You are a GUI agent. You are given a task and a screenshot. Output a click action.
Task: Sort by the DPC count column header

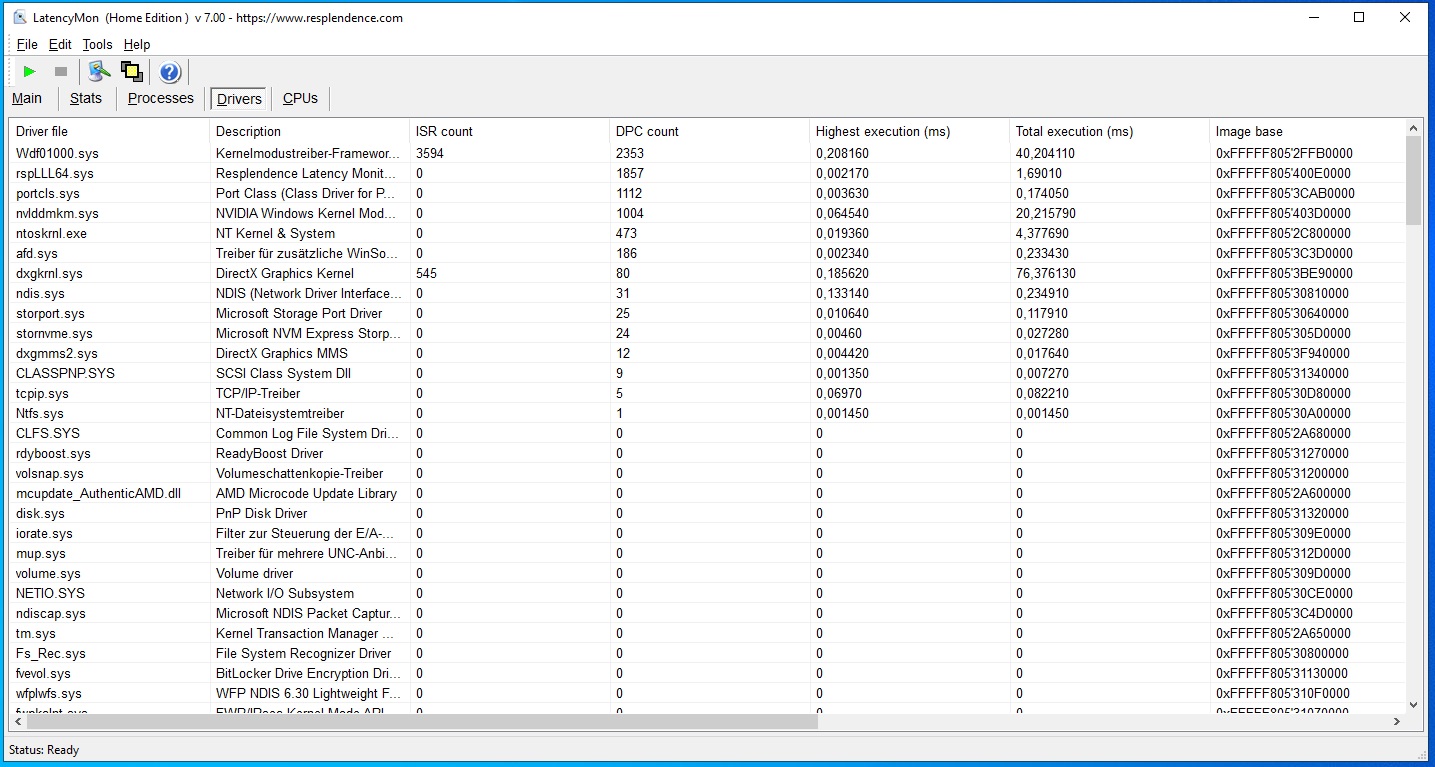pos(710,131)
